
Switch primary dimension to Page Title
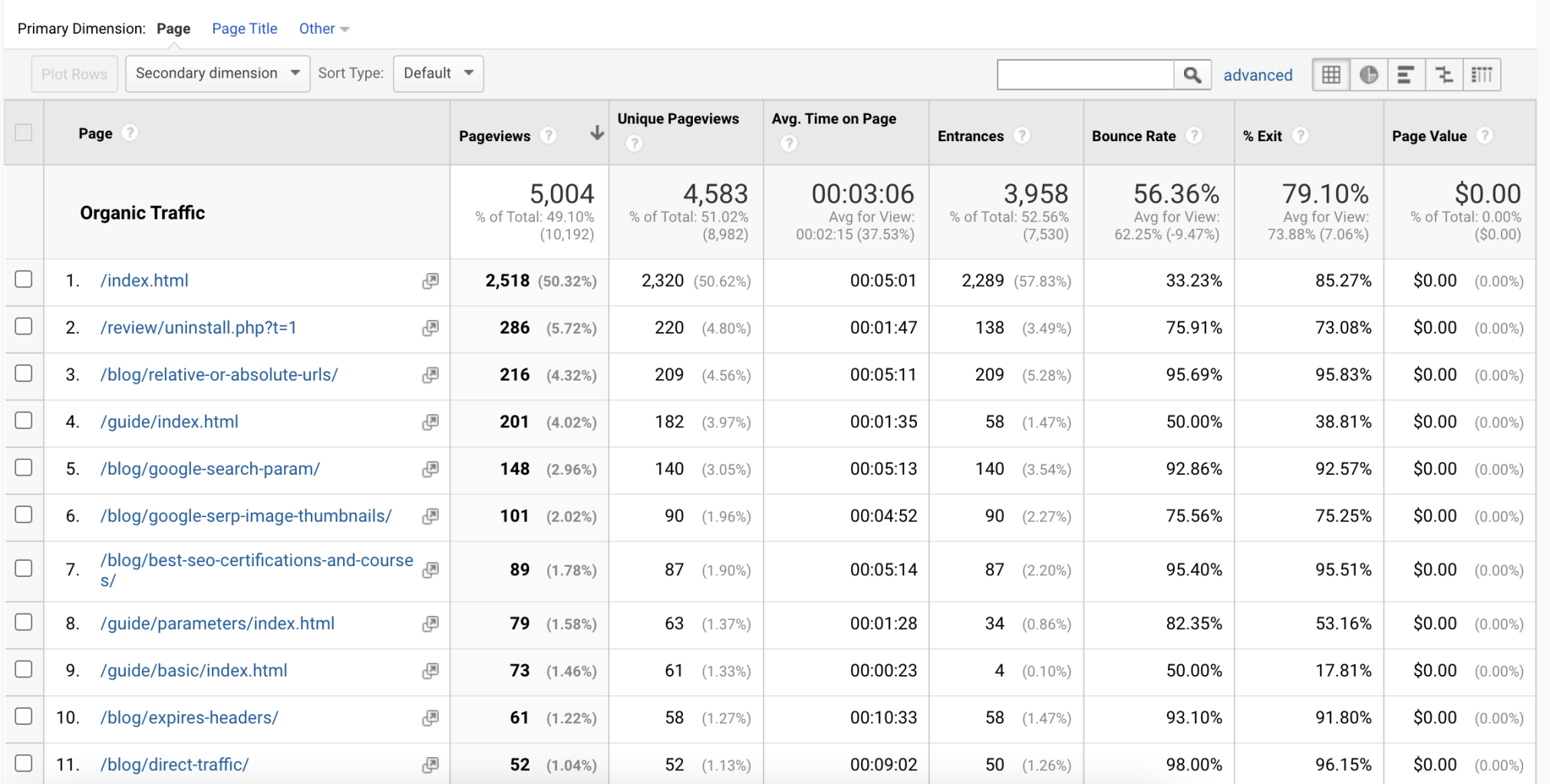click(x=244, y=28)
